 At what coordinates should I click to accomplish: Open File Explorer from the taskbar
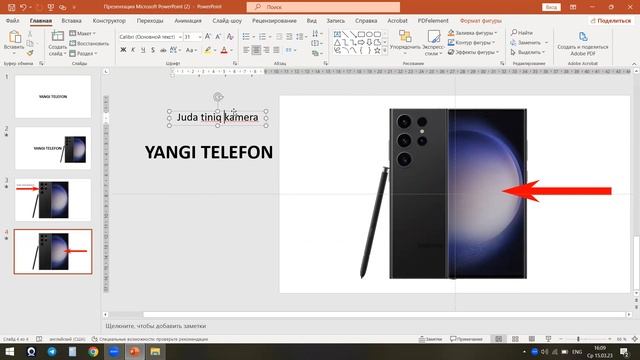coord(155,351)
